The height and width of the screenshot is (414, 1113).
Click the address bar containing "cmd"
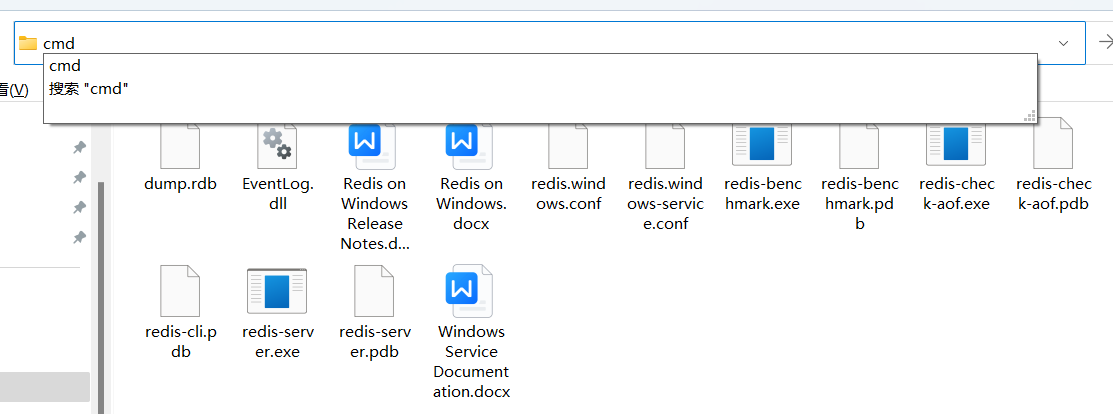[549, 43]
